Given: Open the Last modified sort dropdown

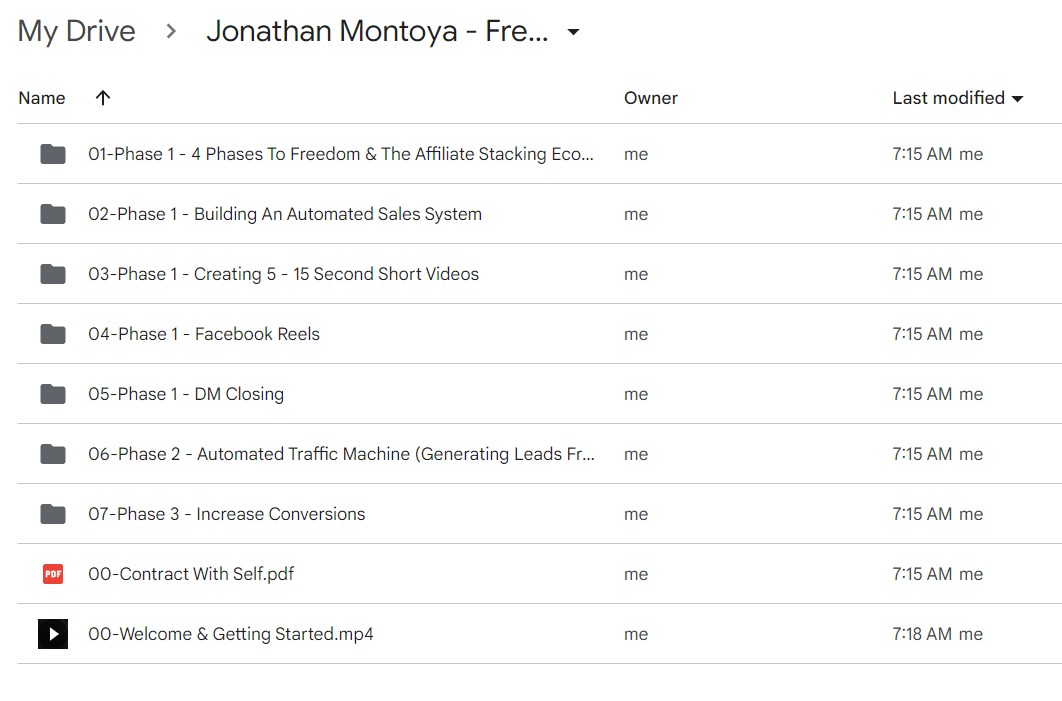Looking at the screenshot, I should pyautogui.click(x=1018, y=98).
